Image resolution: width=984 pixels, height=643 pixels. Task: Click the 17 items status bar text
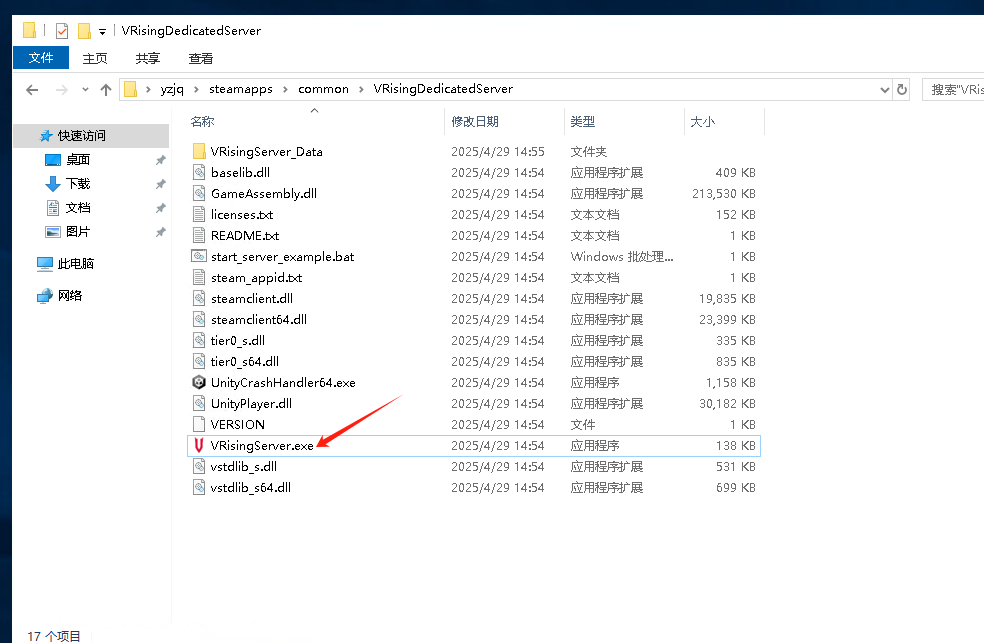(x=54, y=635)
